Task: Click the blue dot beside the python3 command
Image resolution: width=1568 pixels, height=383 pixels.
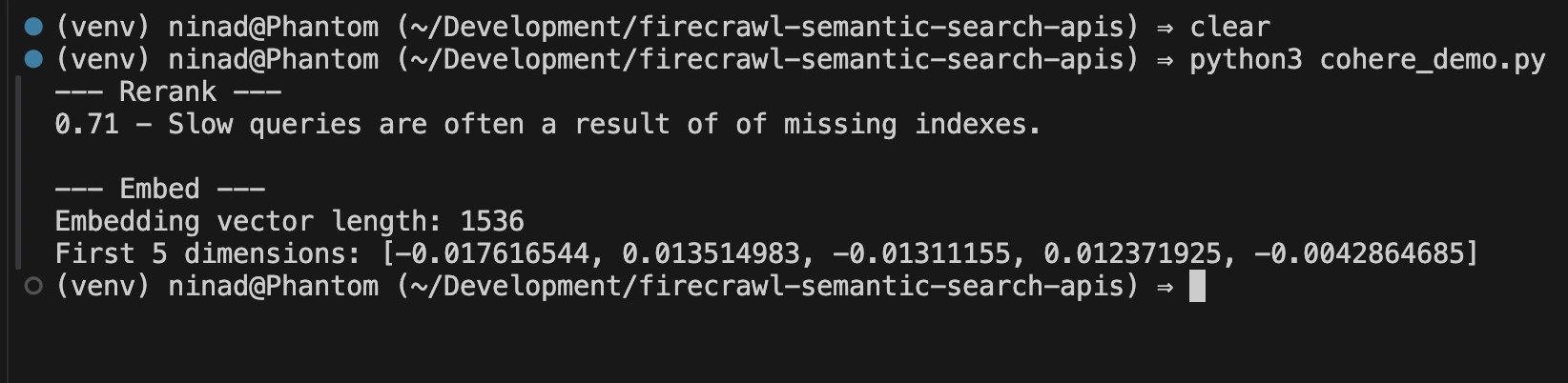Action: coord(33,59)
